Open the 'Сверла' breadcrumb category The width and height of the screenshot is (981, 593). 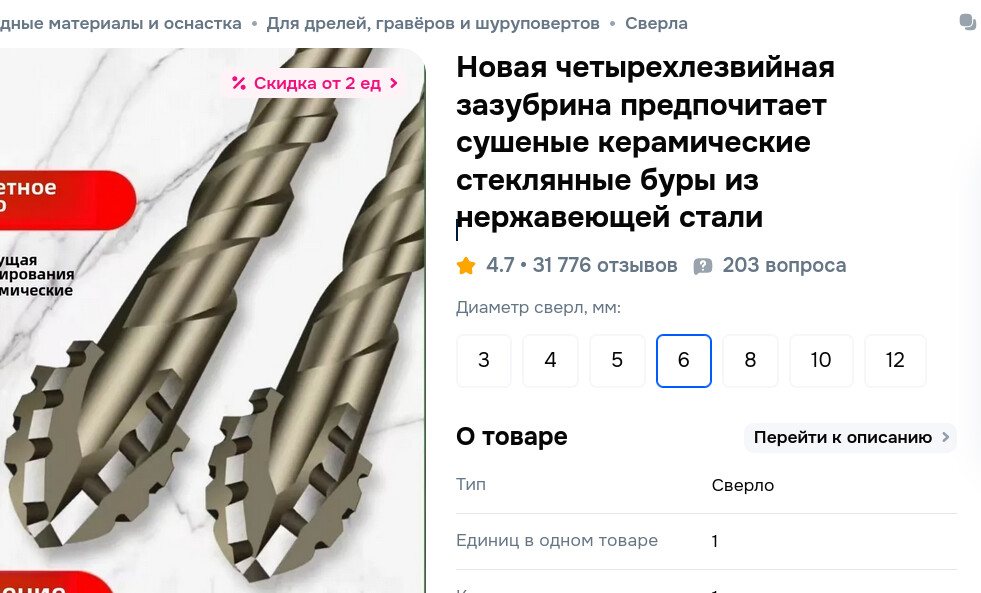coord(656,24)
